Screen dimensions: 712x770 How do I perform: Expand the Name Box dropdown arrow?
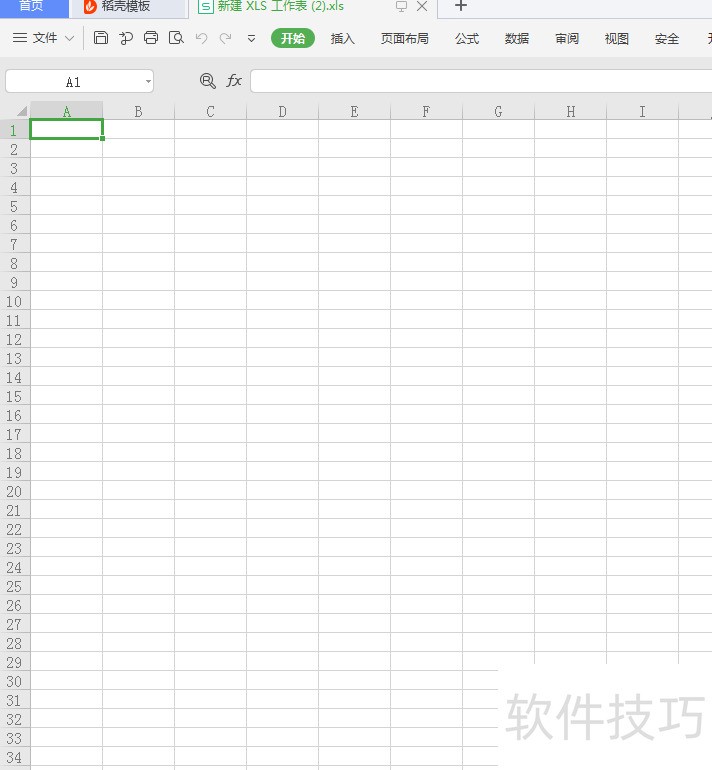tap(148, 82)
